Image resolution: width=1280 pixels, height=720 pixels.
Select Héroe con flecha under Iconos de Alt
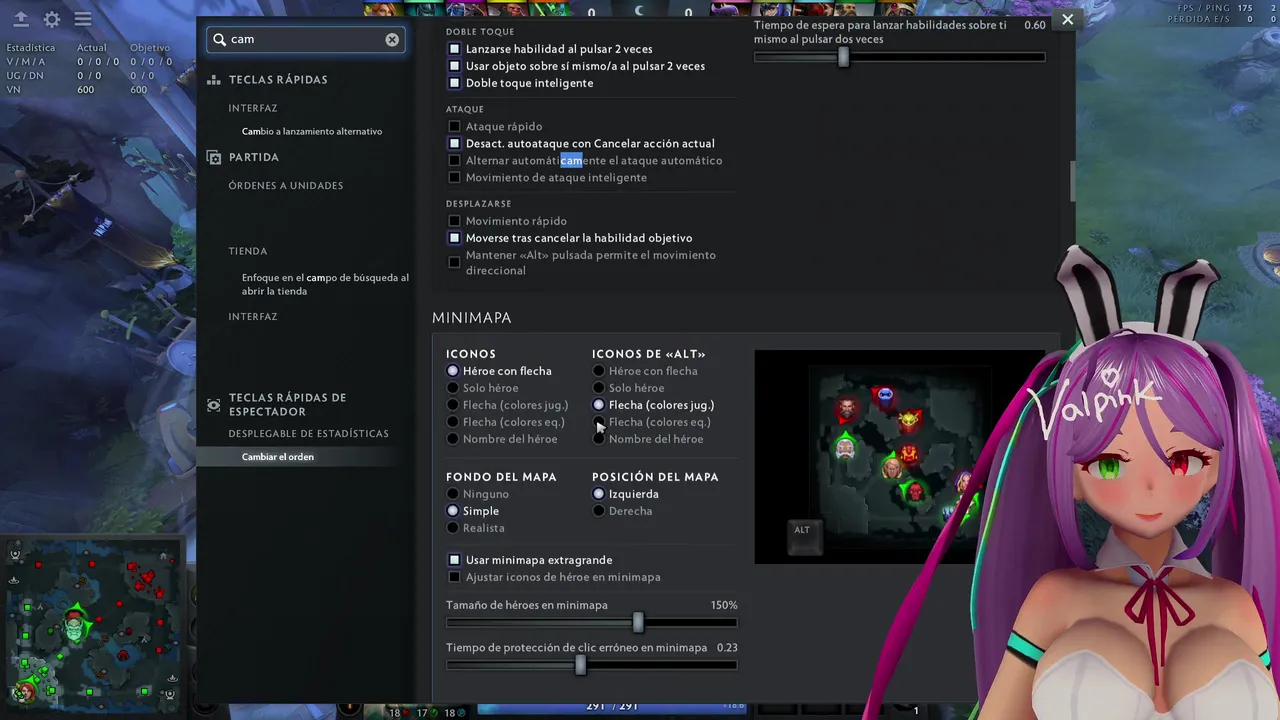(x=599, y=371)
